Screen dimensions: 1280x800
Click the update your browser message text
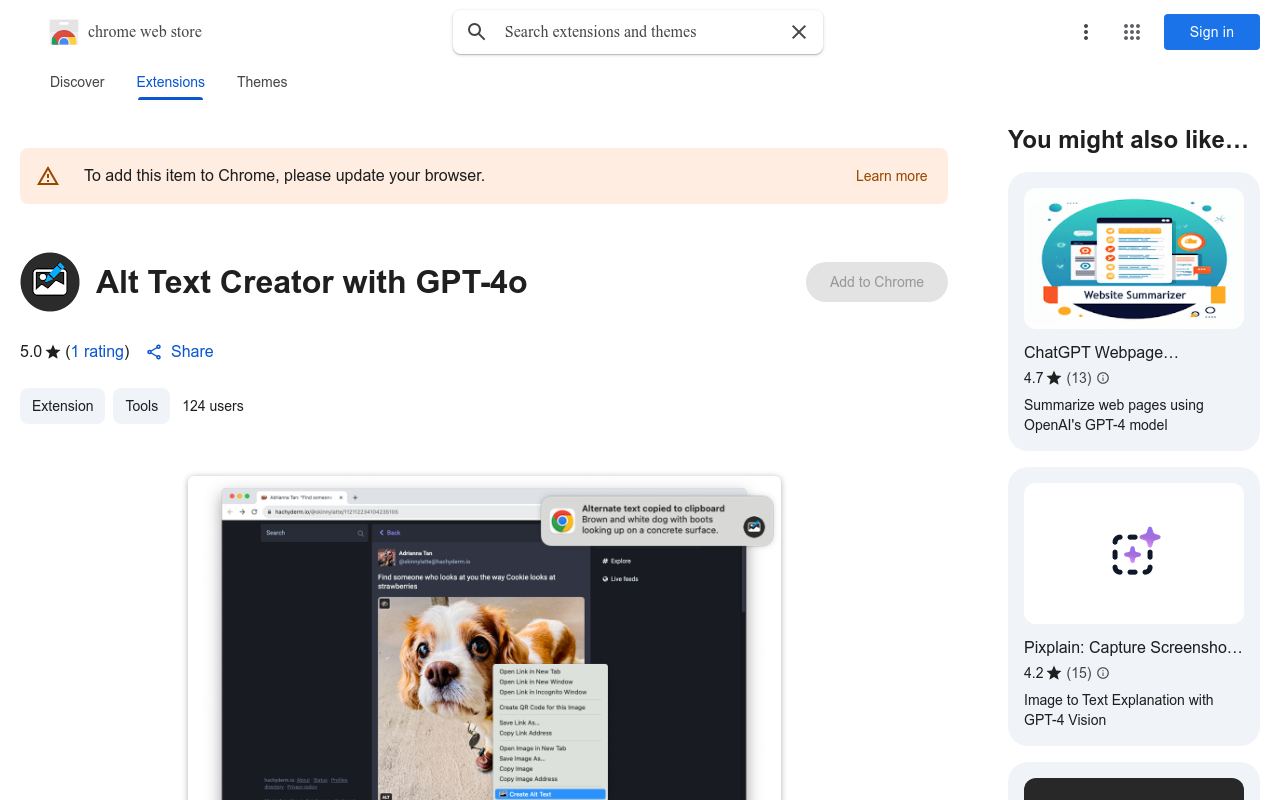tap(284, 176)
